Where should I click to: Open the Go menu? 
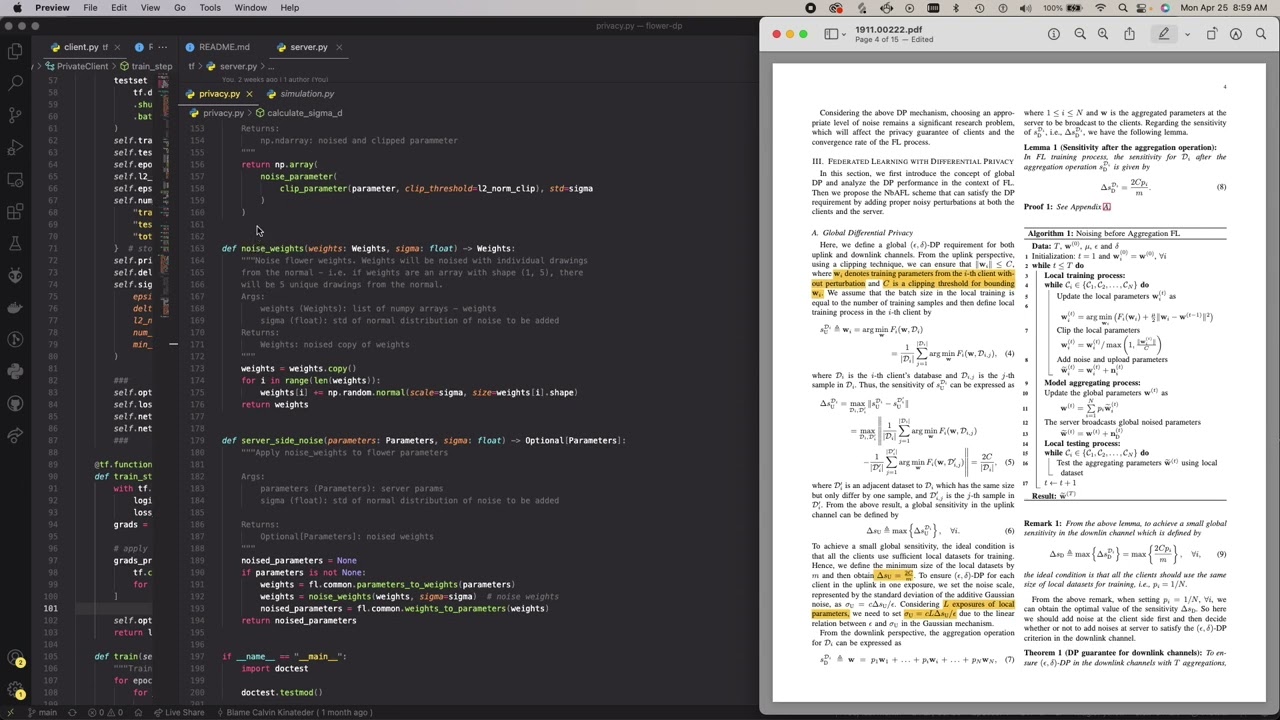click(180, 8)
